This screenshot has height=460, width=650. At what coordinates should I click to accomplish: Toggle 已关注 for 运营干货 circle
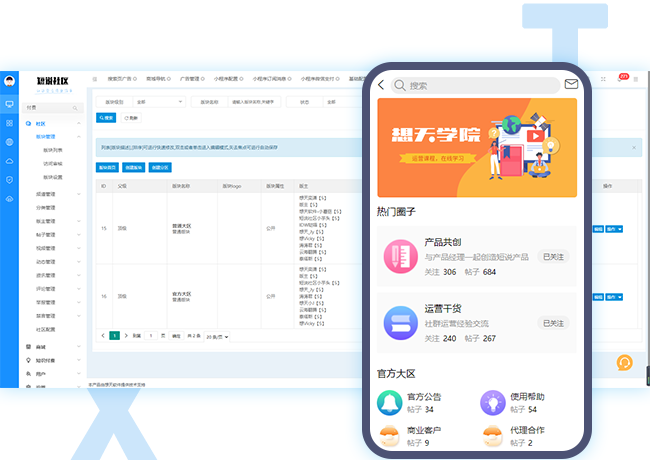[553, 323]
